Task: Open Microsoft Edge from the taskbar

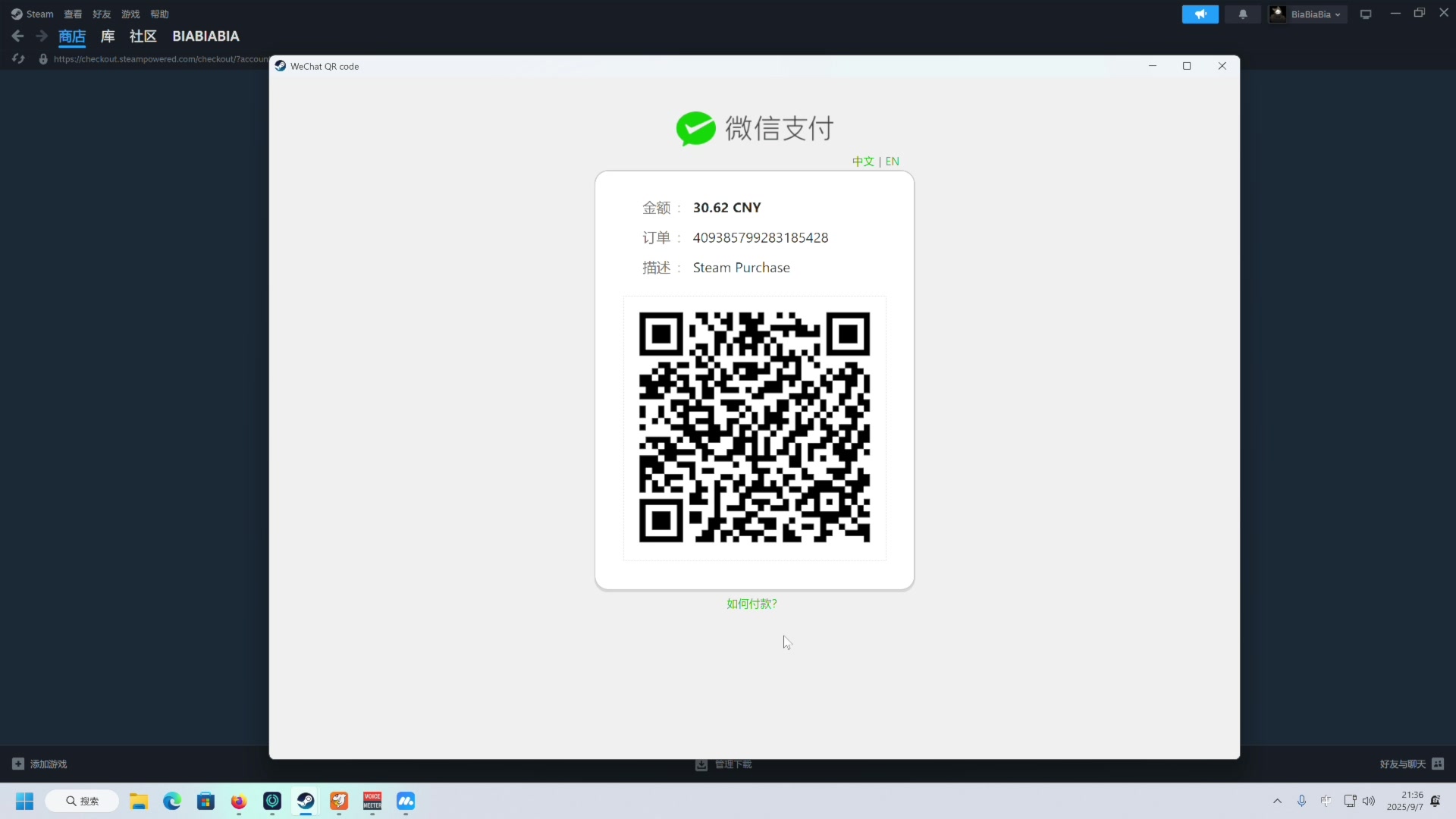Action: (172, 801)
